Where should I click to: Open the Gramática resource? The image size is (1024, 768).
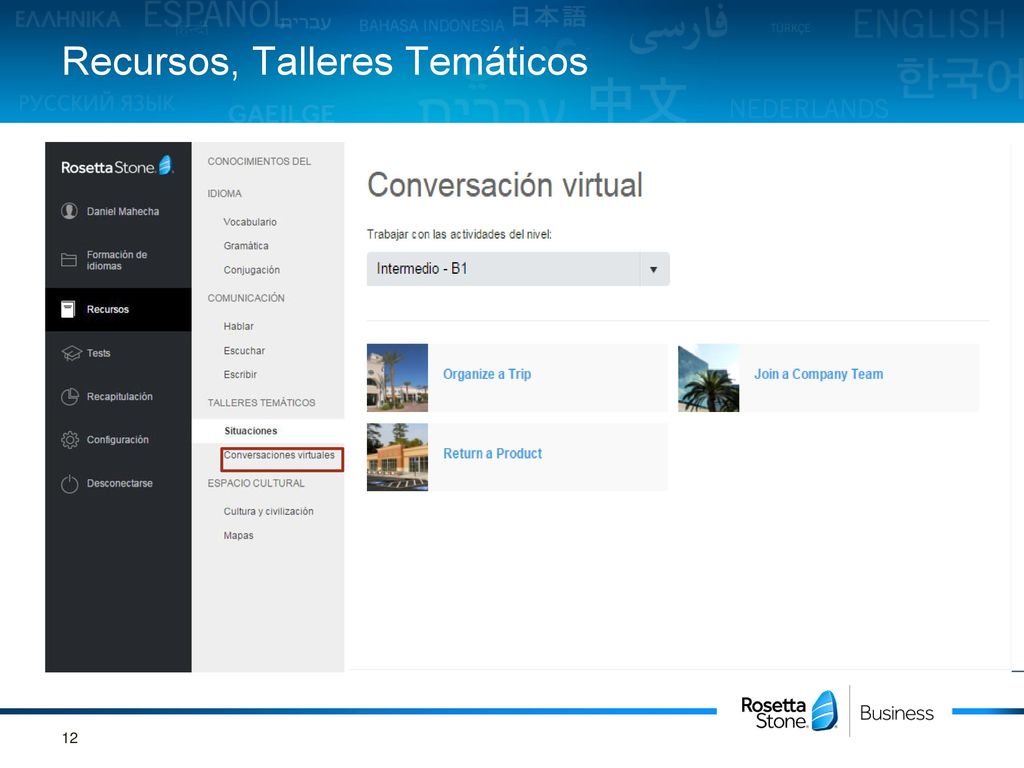click(x=246, y=246)
